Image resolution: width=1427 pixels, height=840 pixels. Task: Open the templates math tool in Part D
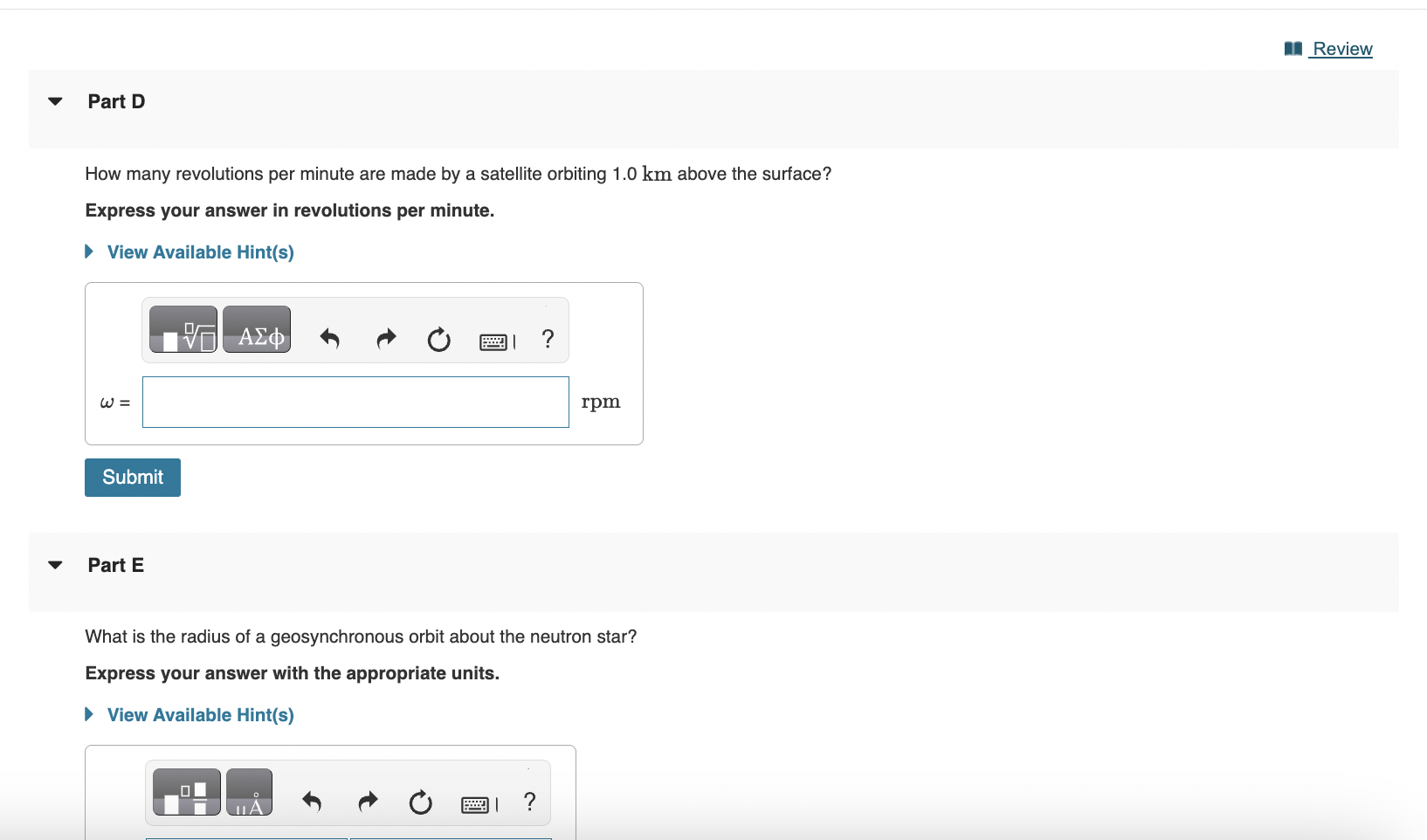pyautogui.click(x=183, y=329)
